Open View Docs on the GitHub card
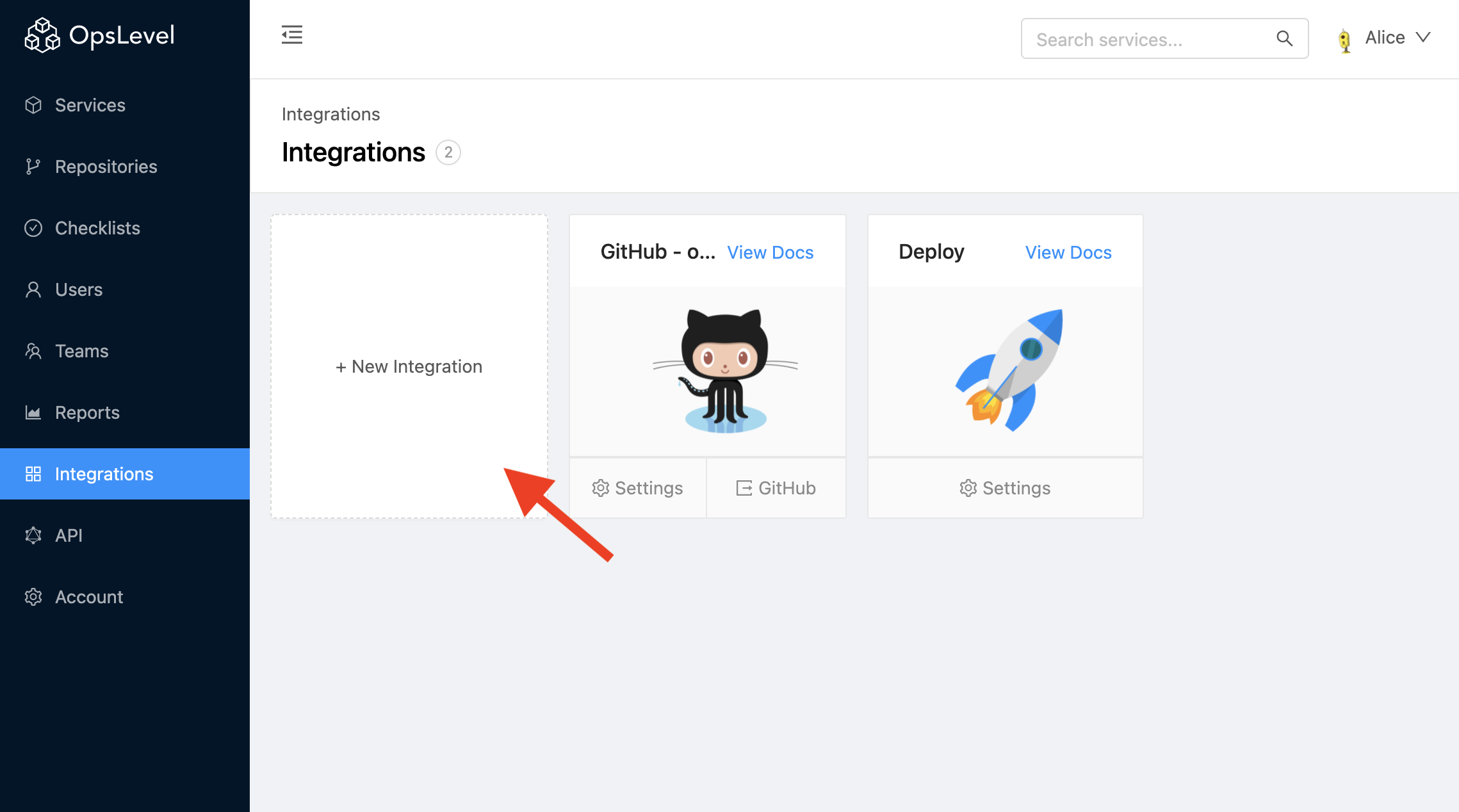Screen dimensions: 1459x812 (x=770, y=252)
